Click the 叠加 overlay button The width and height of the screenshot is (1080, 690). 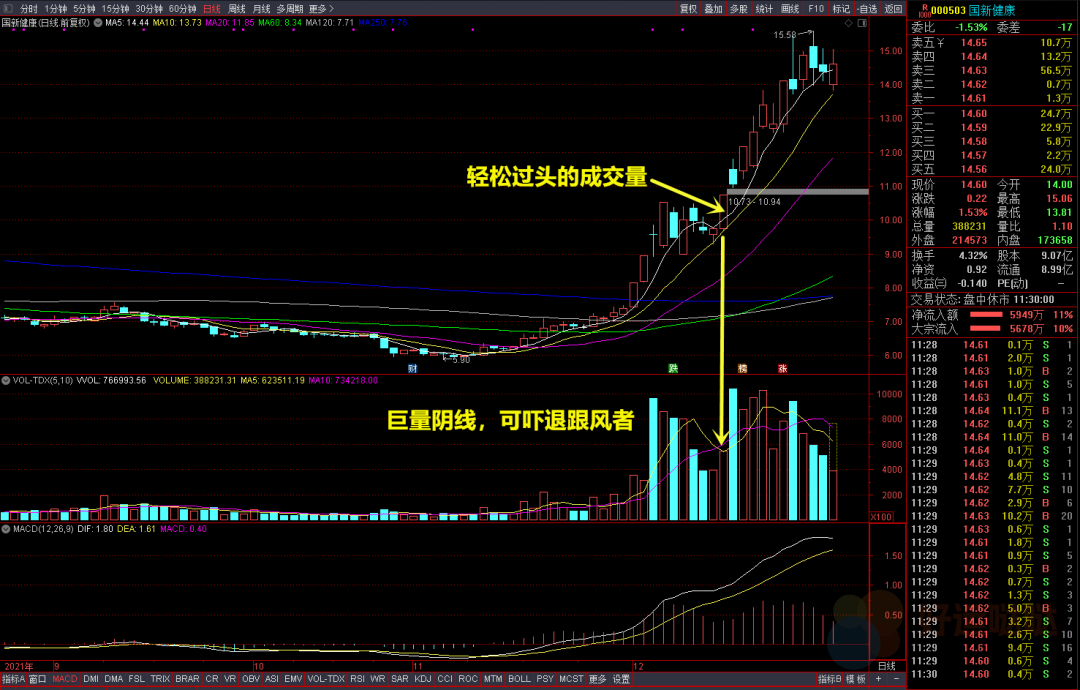(x=714, y=8)
